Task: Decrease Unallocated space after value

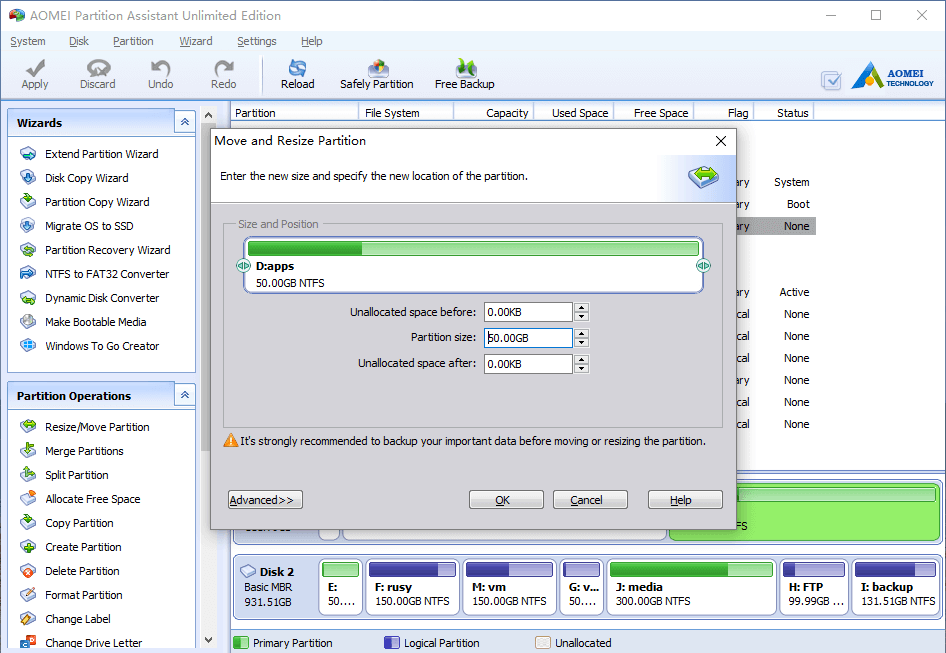Action: 582,369
